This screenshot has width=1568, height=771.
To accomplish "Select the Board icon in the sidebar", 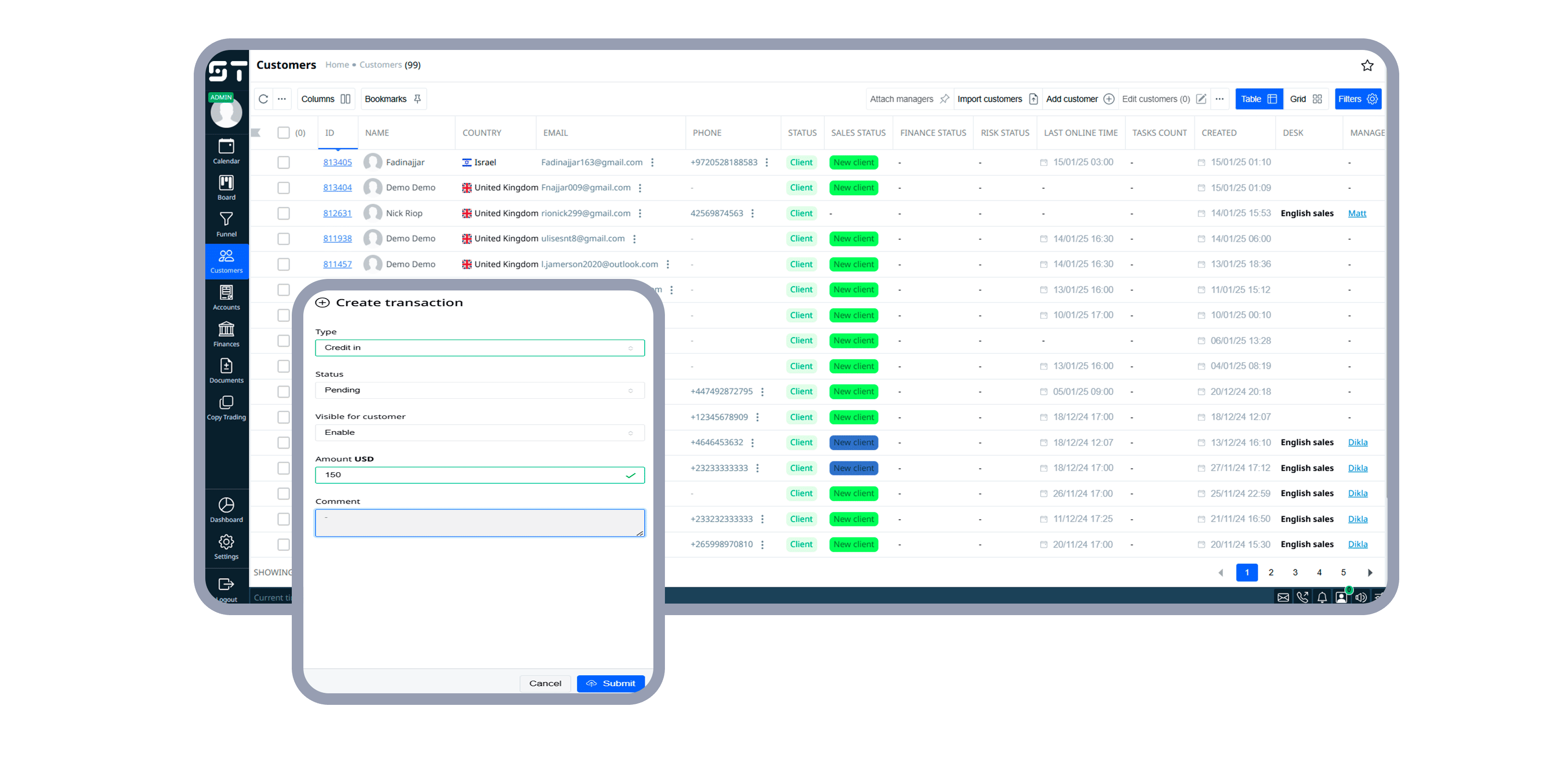I will pos(226,188).
